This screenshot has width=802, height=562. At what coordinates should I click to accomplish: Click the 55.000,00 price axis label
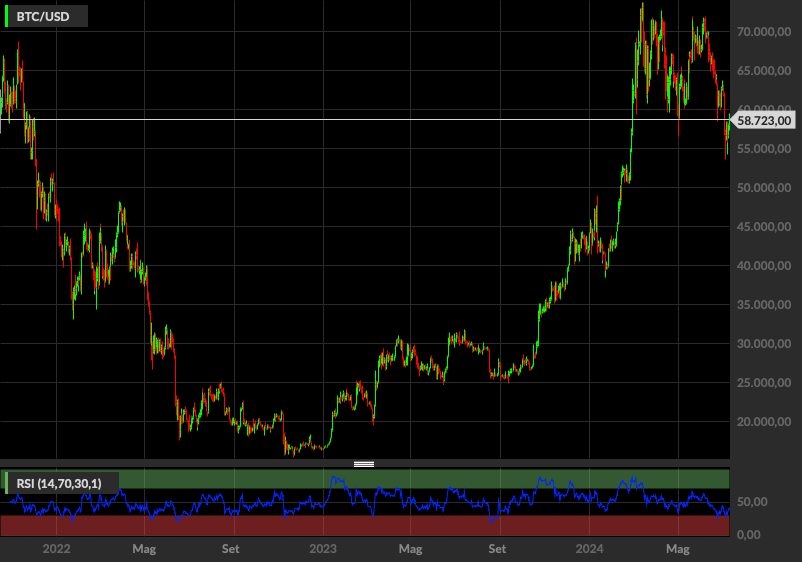pos(764,149)
